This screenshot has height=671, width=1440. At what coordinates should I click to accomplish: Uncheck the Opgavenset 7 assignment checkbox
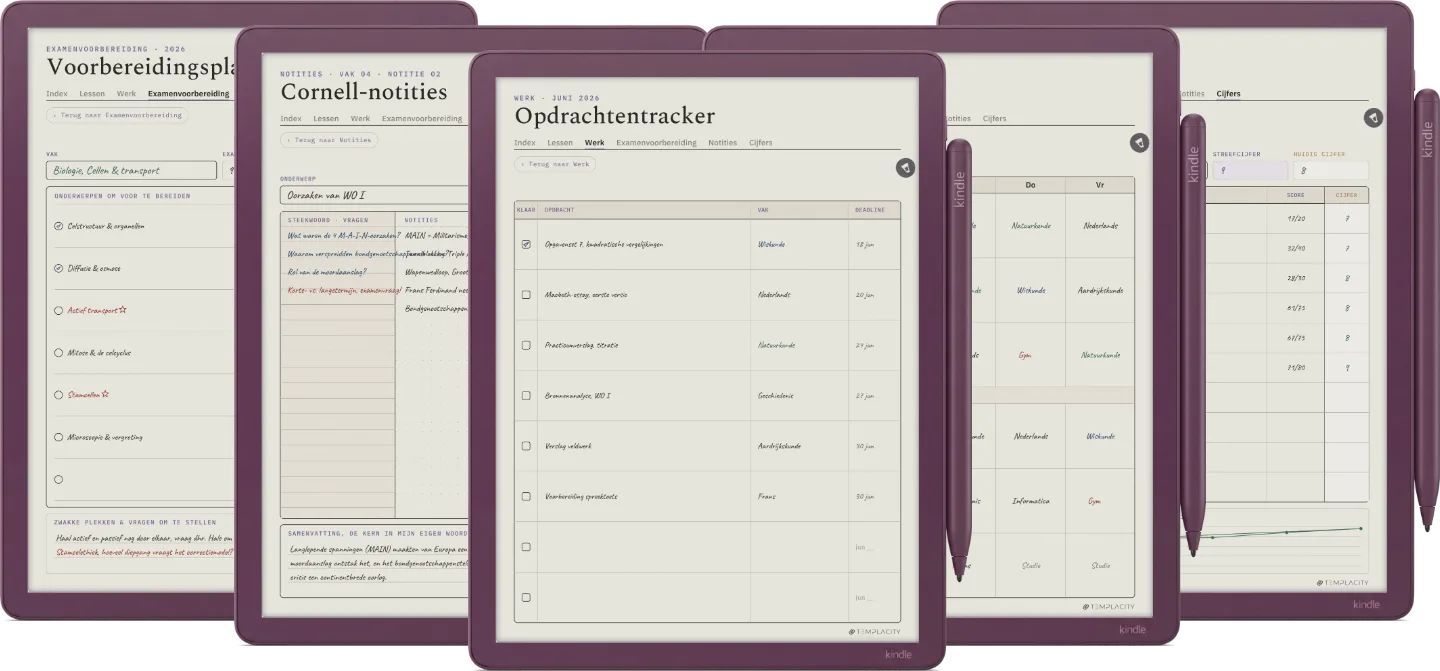coord(526,244)
